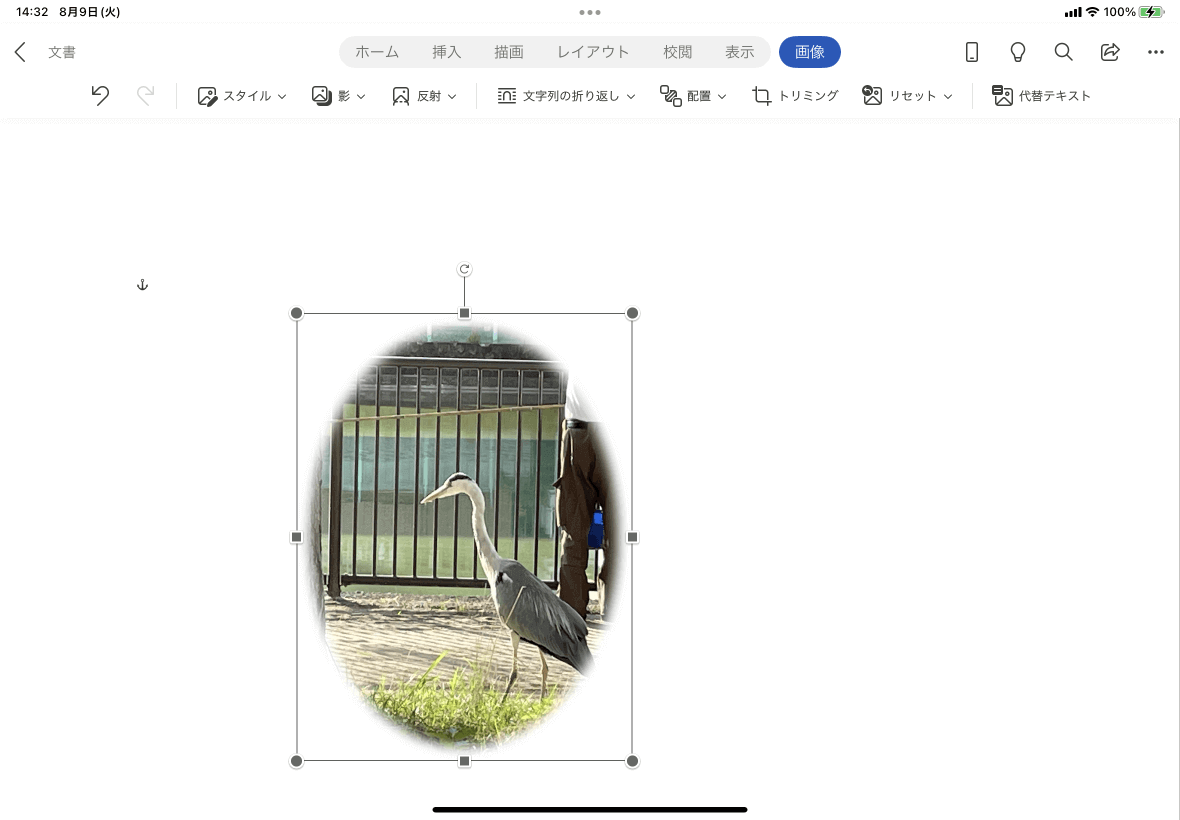
Task: Select the トリミング crop tool
Action: (x=762, y=96)
